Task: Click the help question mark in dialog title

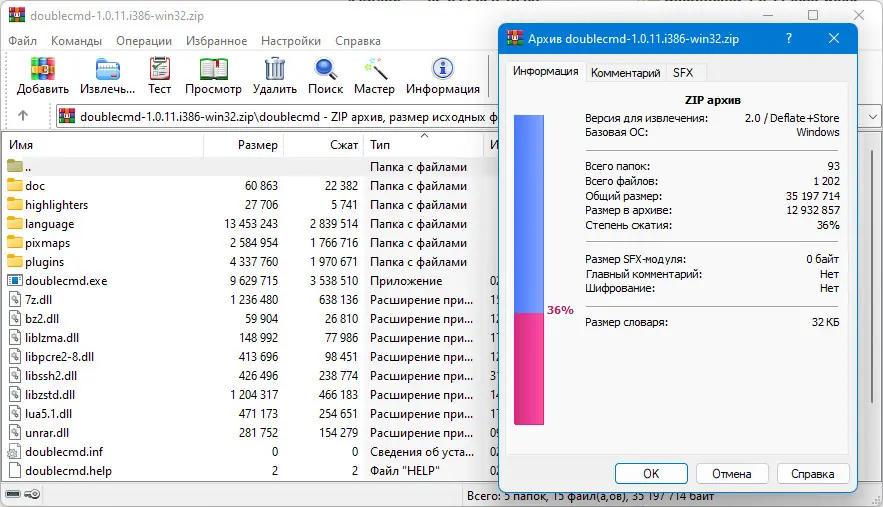Action: click(789, 38)
